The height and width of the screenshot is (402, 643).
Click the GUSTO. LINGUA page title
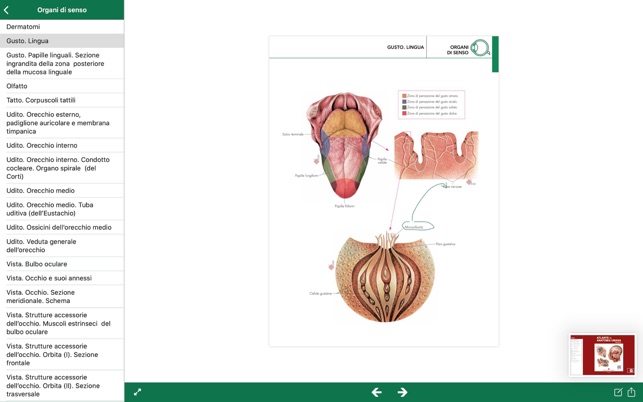(405, 47)
